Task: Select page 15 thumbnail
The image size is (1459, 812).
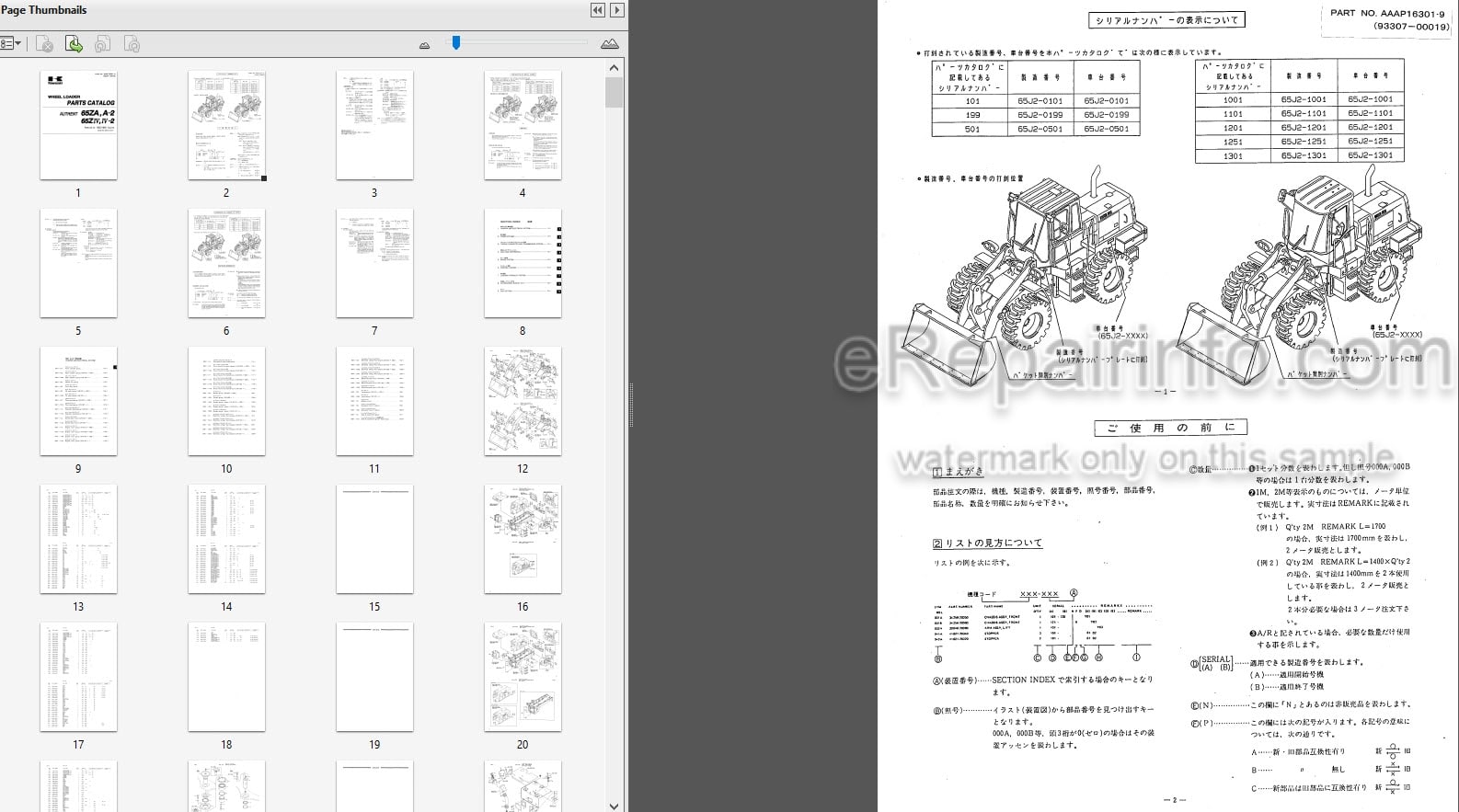Action: (374, 539)
